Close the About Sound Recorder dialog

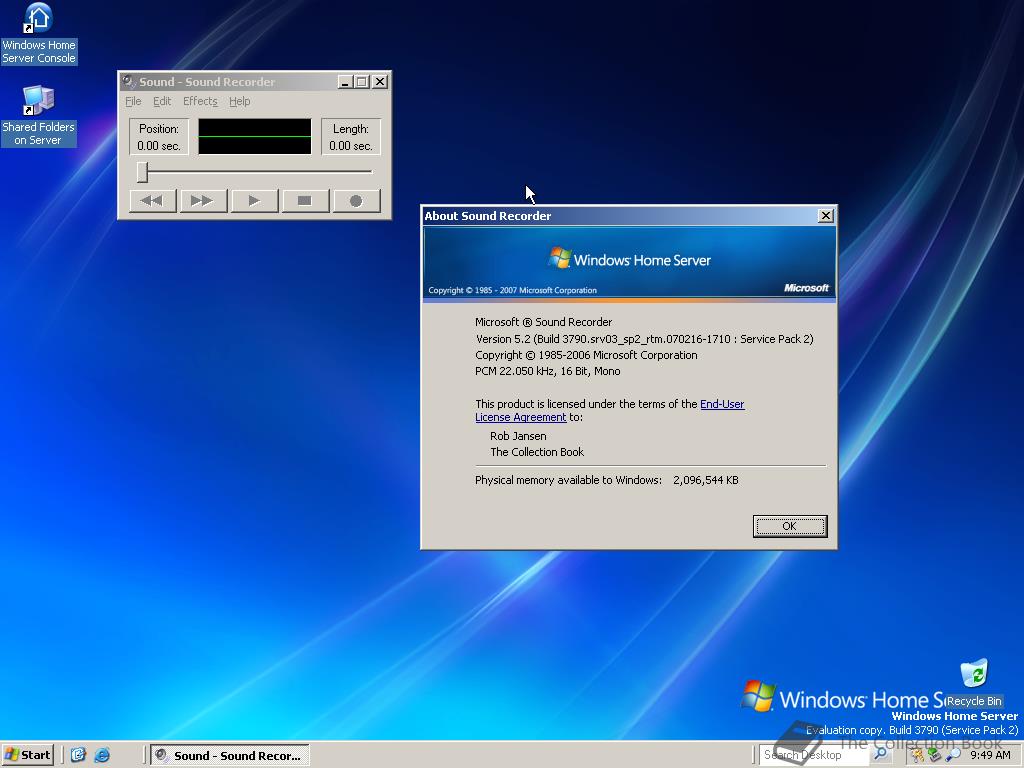tap(825, 216)
